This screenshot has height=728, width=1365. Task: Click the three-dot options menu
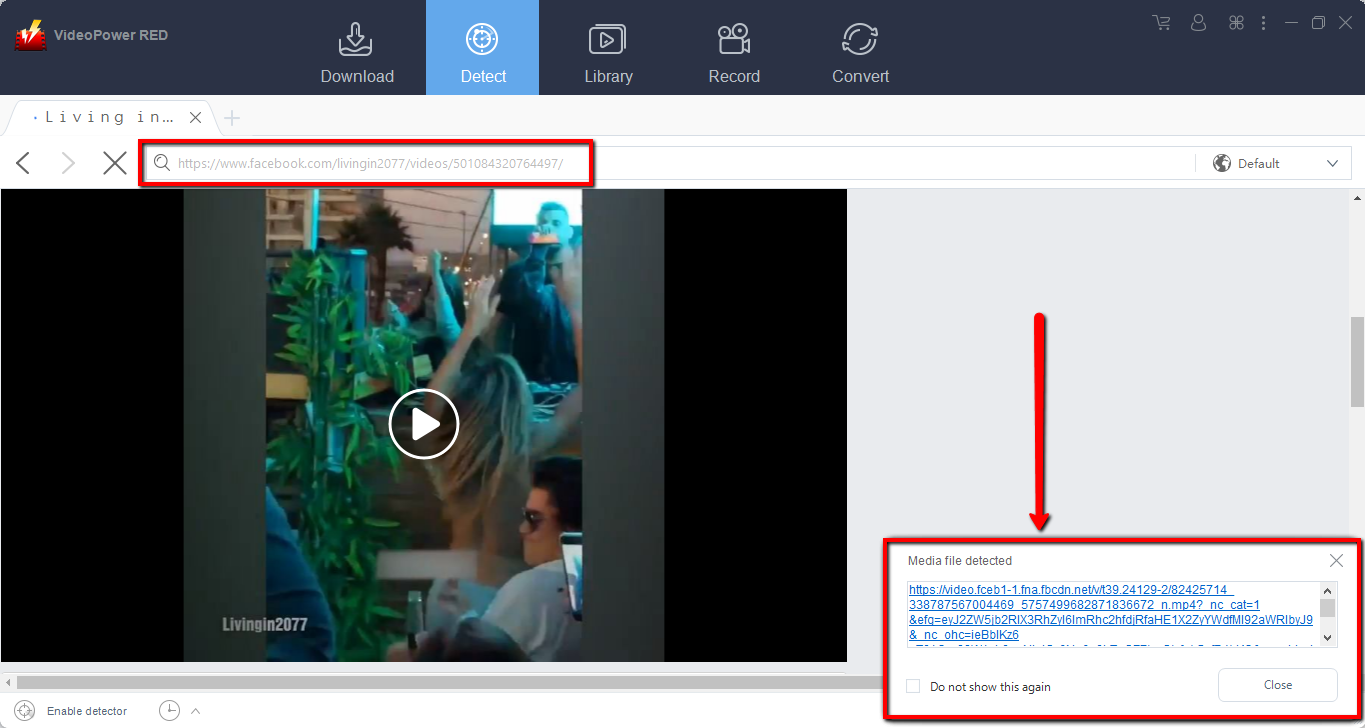(x=1263, y=22)
